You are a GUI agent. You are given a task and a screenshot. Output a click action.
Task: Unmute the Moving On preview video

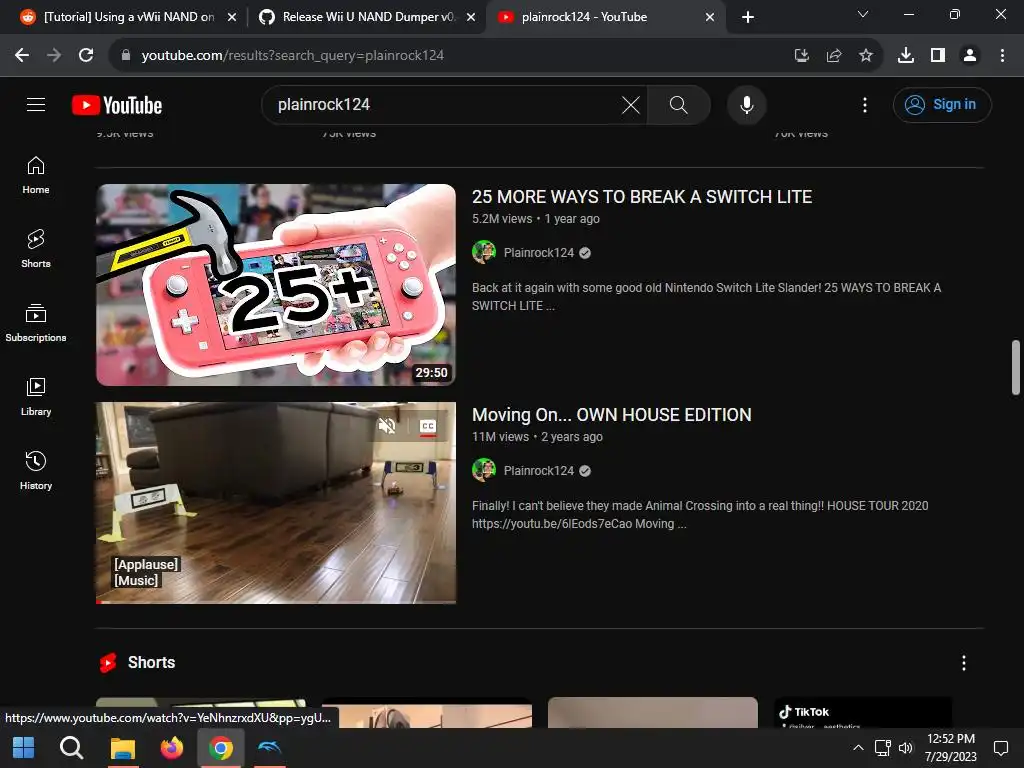coord(387,426)
